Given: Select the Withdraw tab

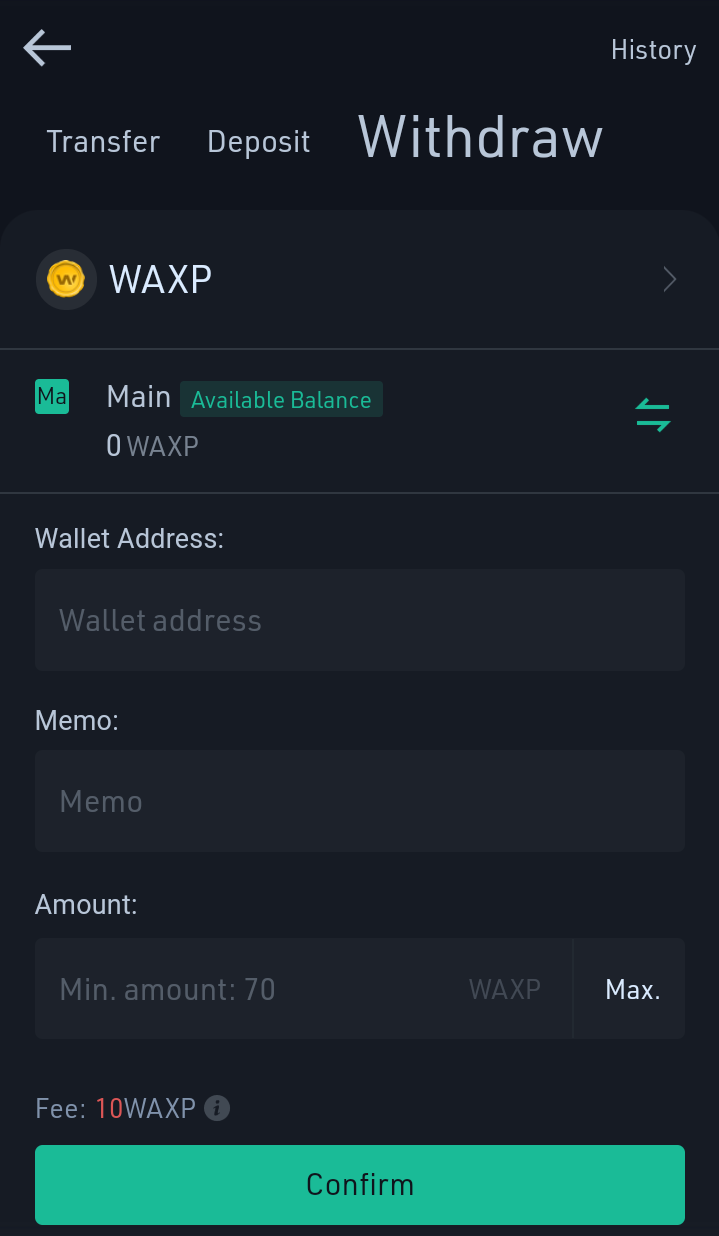Looking at the screenshot, I should coord(481,137).
